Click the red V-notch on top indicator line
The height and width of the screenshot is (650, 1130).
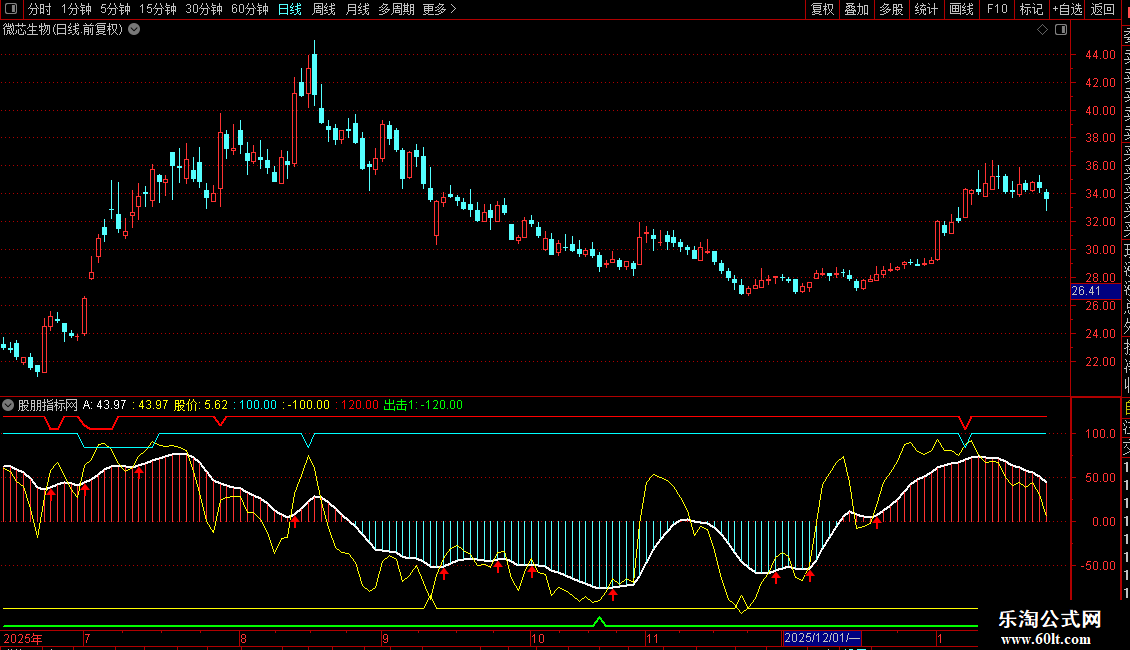point(965,422)
